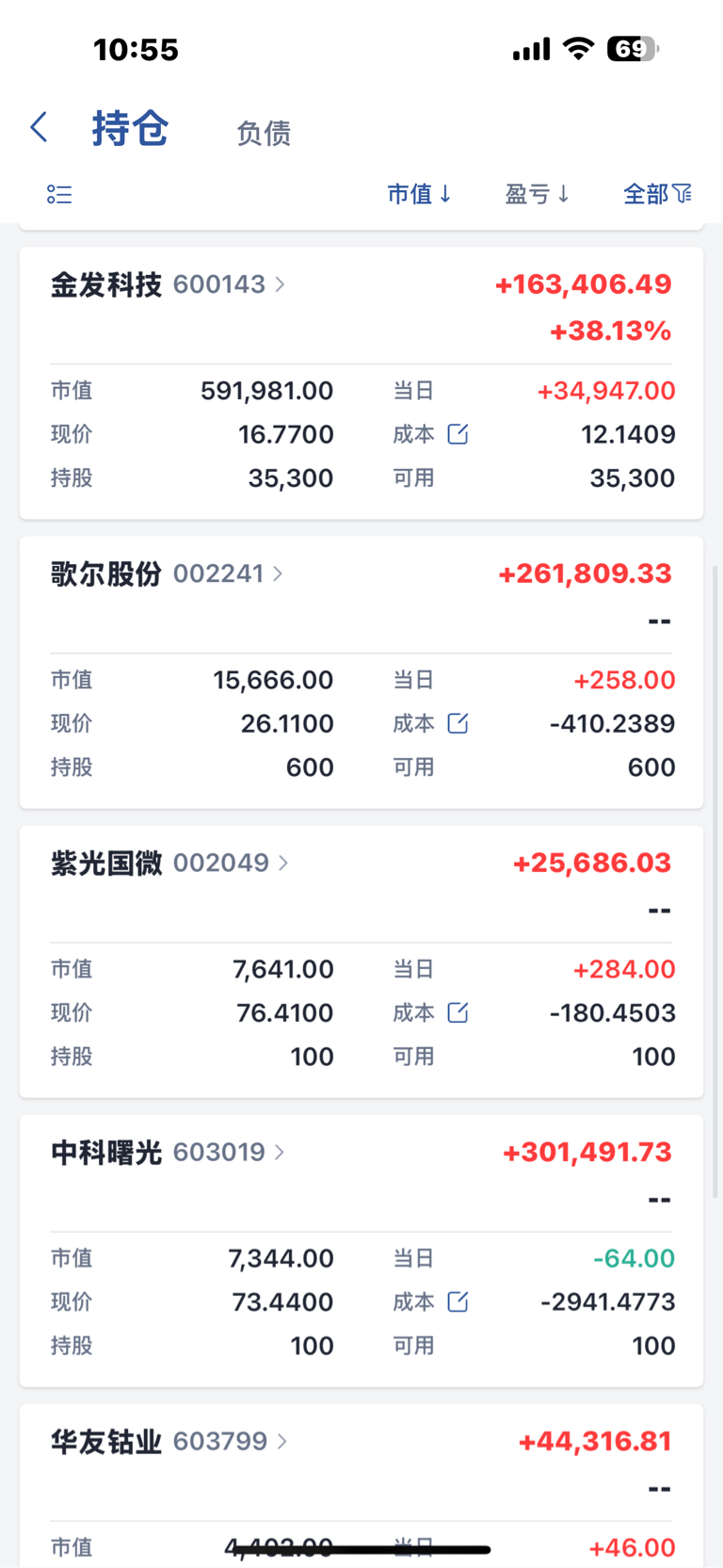The image size is (723, 1568).
Task: Open 华友钴业 603799 stock chevron
Action: tap(281, 1441)
